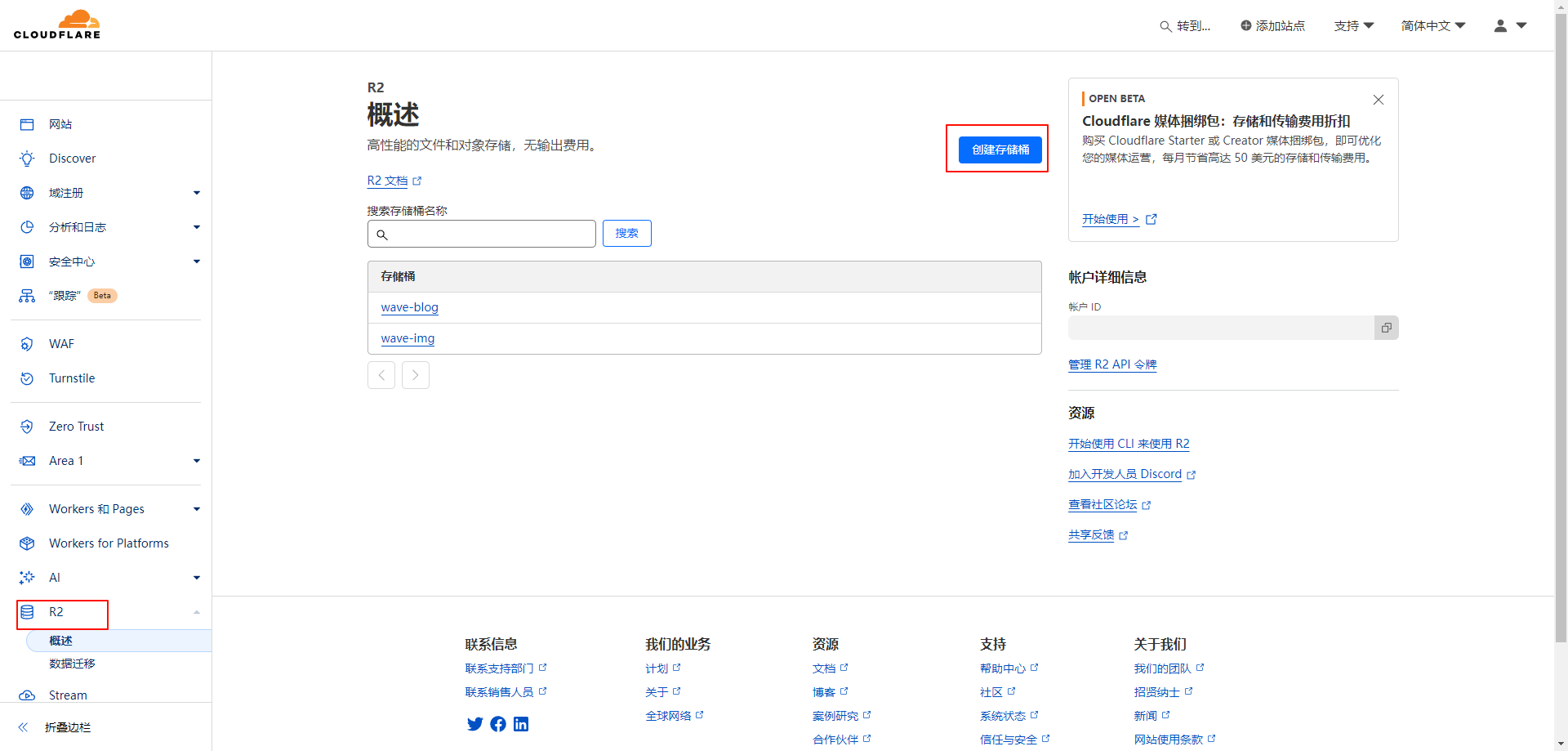Select the 数据迁移 submenu item
The image size is (1568, 751).
(72, 664)
